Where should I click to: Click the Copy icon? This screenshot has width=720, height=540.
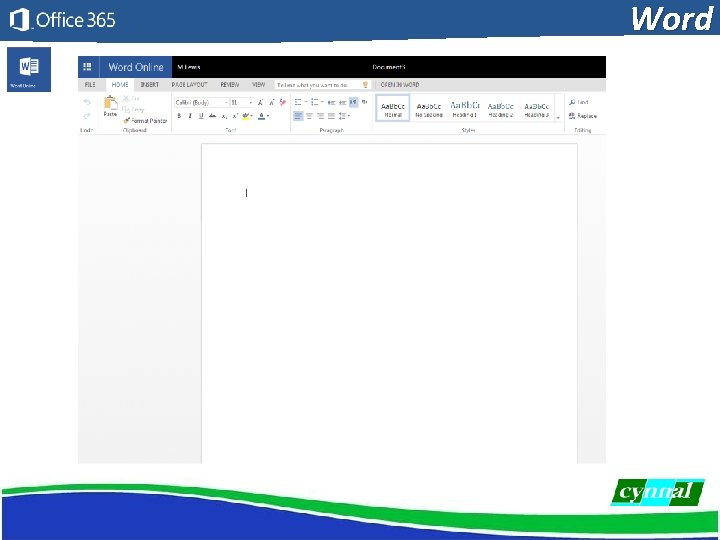pyautogui.click(x=126, y=109)
